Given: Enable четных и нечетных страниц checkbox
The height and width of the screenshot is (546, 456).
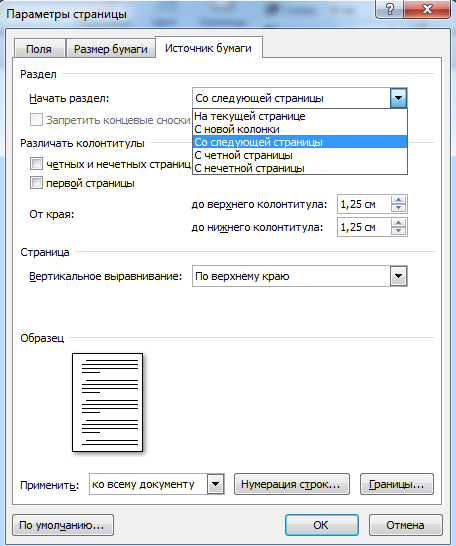Looking at the screenshot, I should (37, 164).
